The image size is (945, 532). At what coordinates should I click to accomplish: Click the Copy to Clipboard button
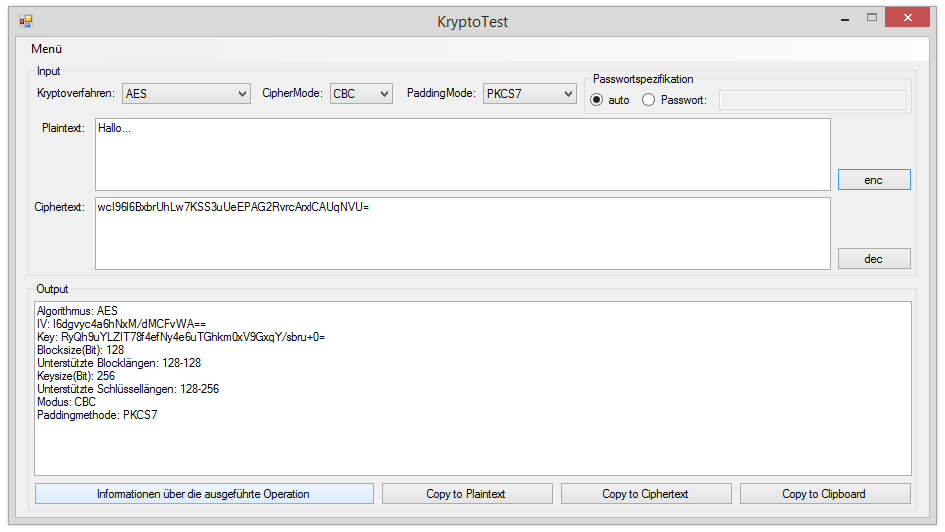[824, 494]
